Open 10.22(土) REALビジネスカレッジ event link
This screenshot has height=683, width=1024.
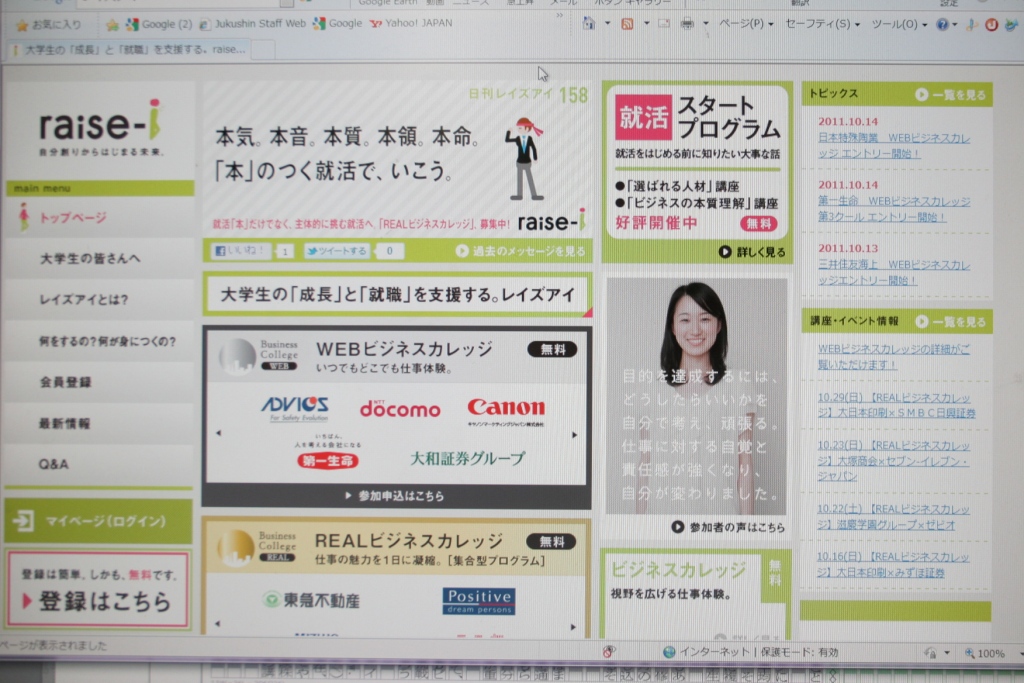[x=893, y=516]
